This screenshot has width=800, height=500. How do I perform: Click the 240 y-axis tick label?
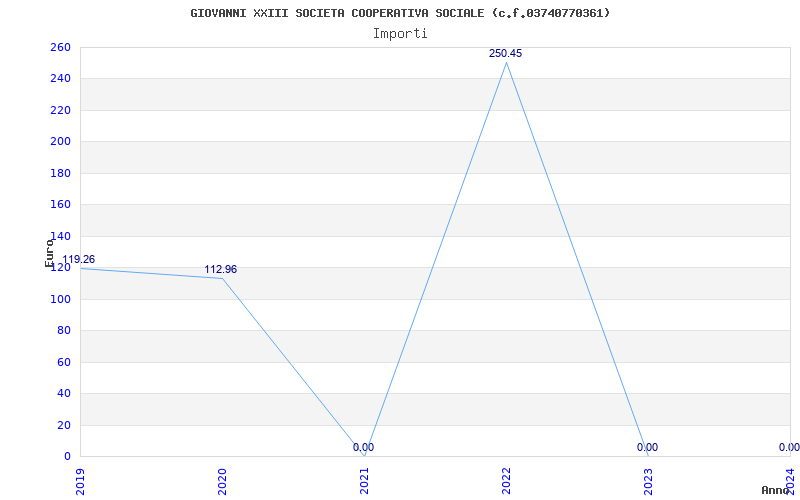60,79
